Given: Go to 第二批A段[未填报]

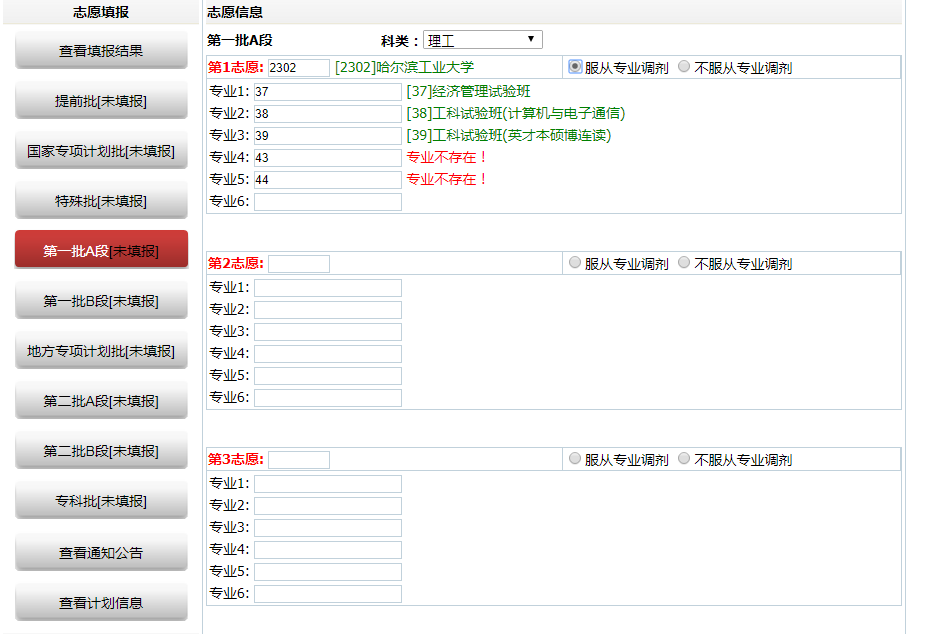Looking at the screenshot, I should click(x=101, y=401).
